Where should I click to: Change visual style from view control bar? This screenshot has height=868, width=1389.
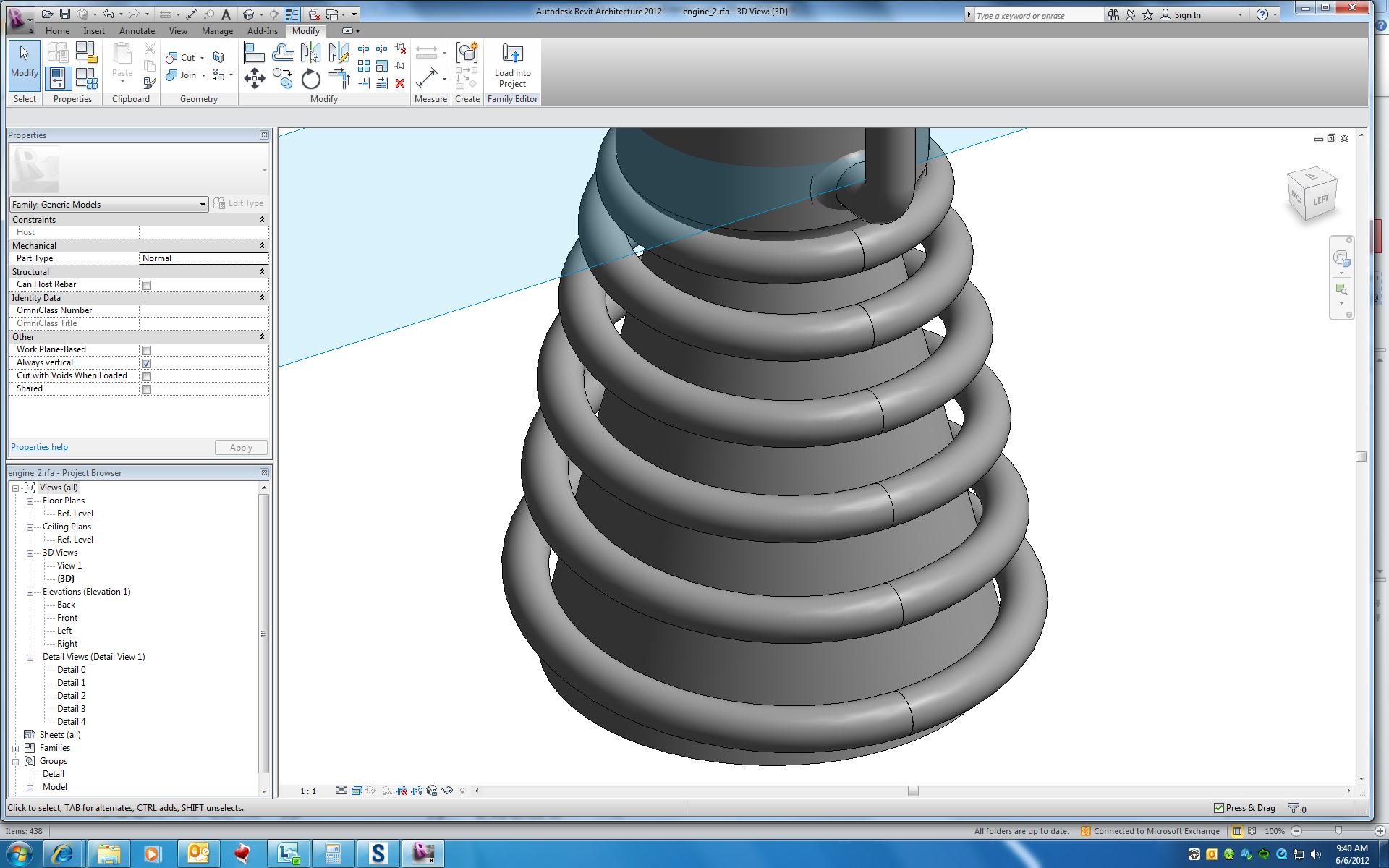(x=357, y=790)
